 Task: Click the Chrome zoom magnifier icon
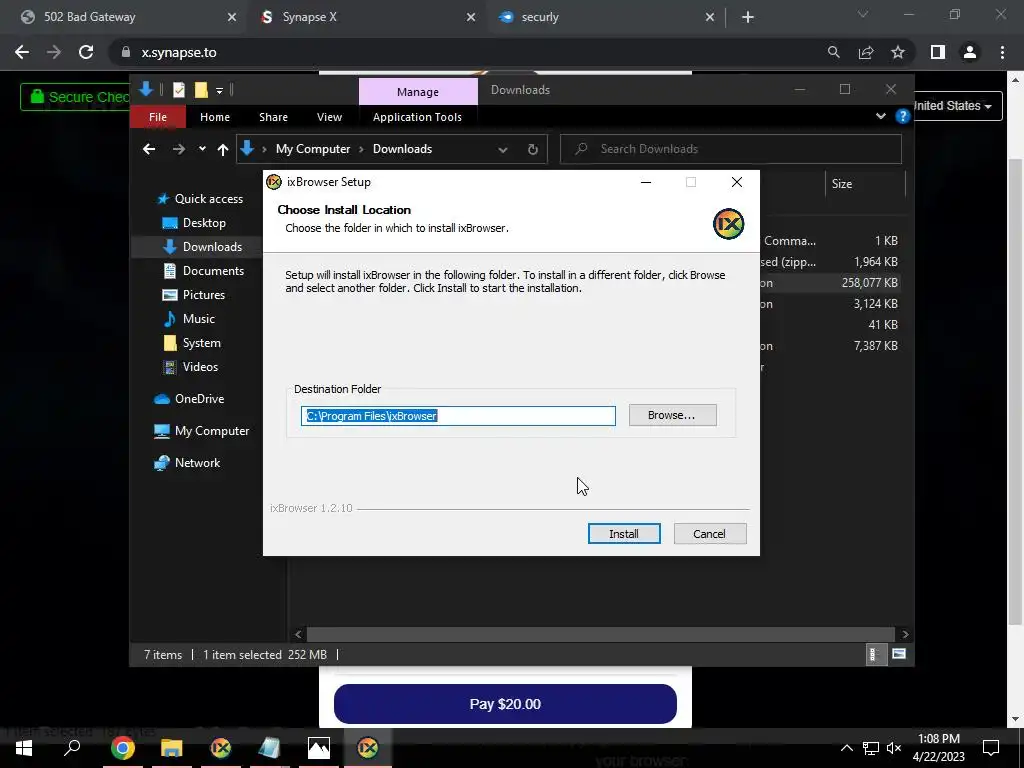click(x=833, y=52)
